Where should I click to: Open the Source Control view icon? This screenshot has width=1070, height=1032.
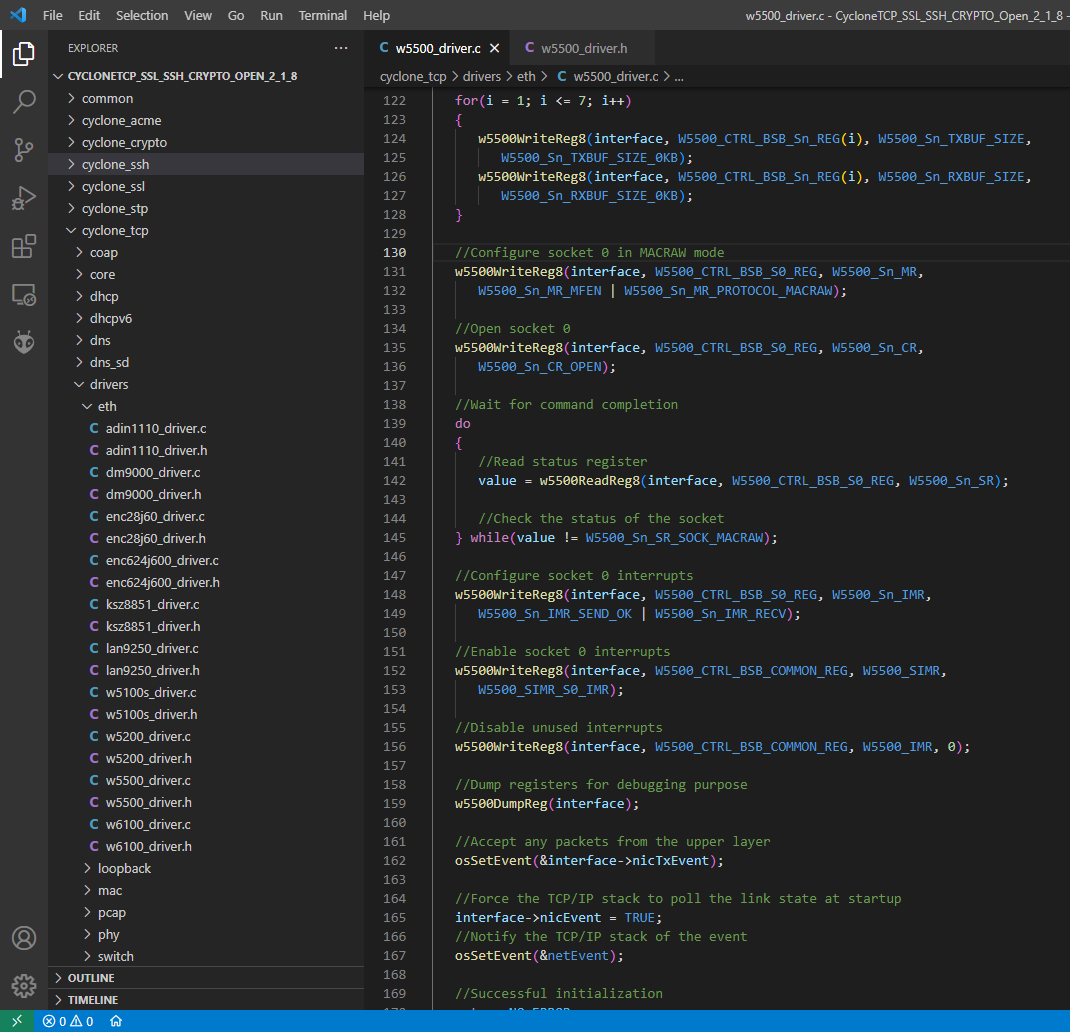click(24, 149)
